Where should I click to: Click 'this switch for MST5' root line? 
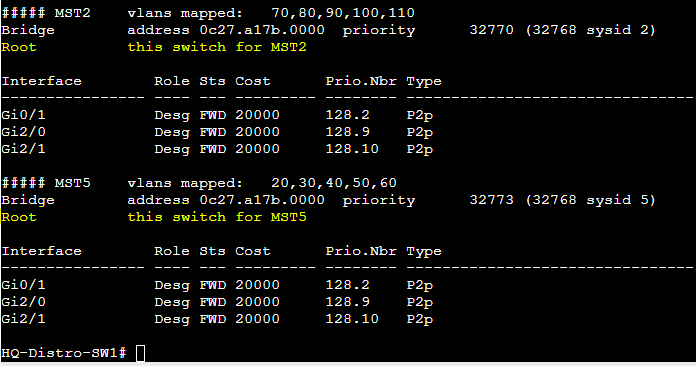[217, 217]
